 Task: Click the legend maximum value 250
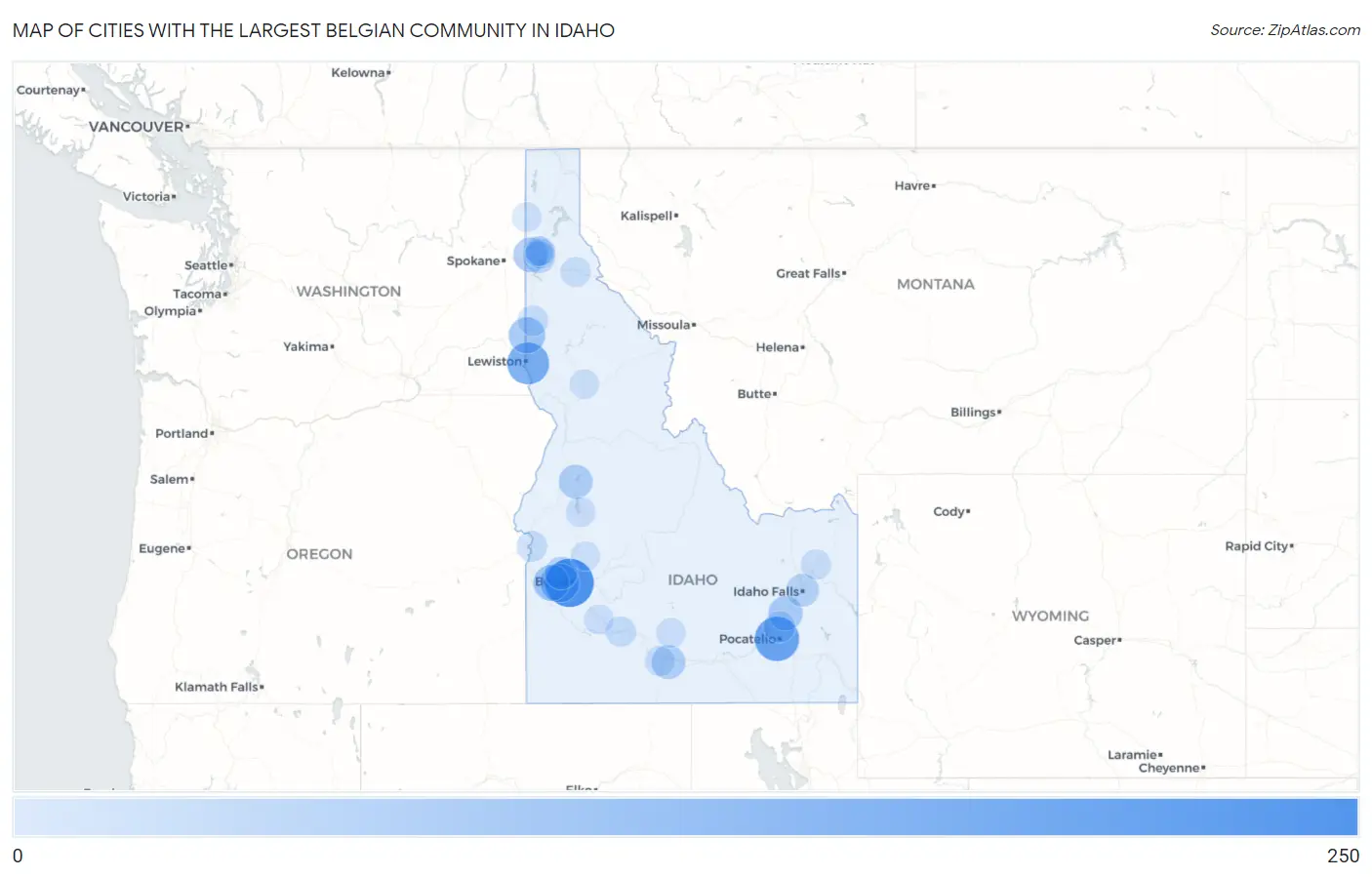pyautogui.click(x=1343, y=856)
